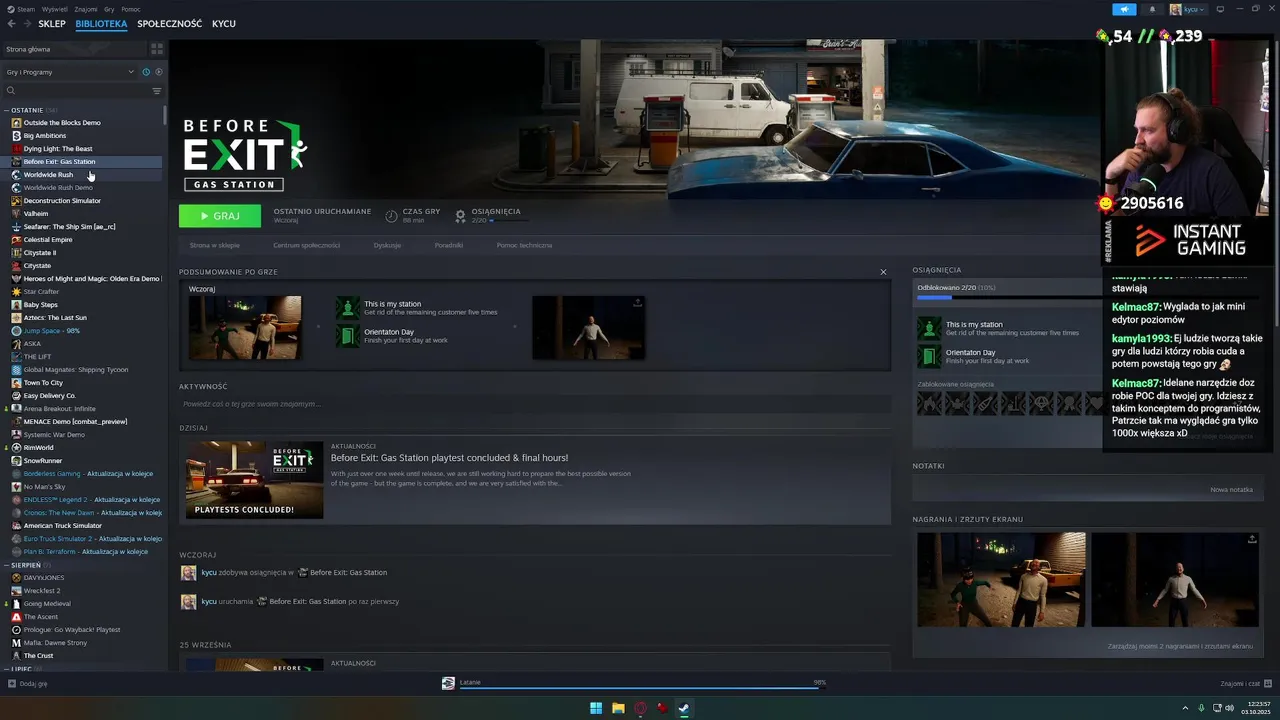This screenshot has width=1280, height=720.
Task: Click the library list scrollbar
Action: [165, 115]
